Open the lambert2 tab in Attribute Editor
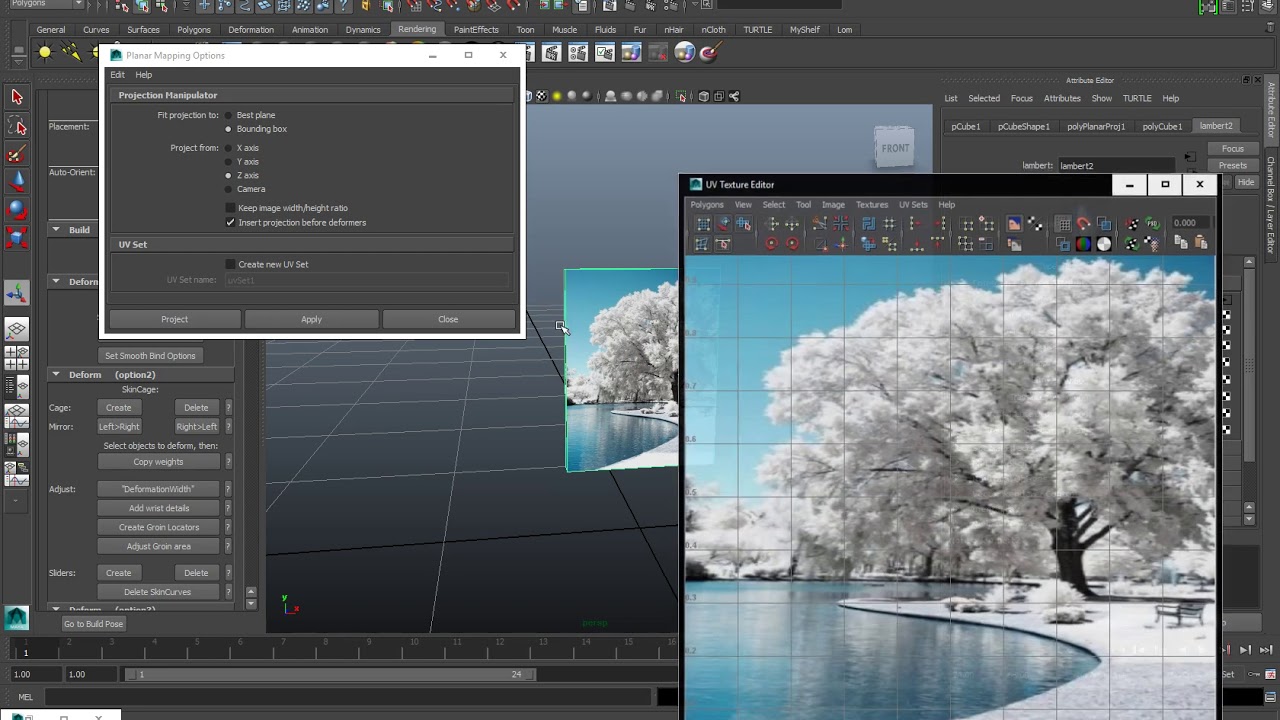The image size is (1280, 720). [1216, 126]
